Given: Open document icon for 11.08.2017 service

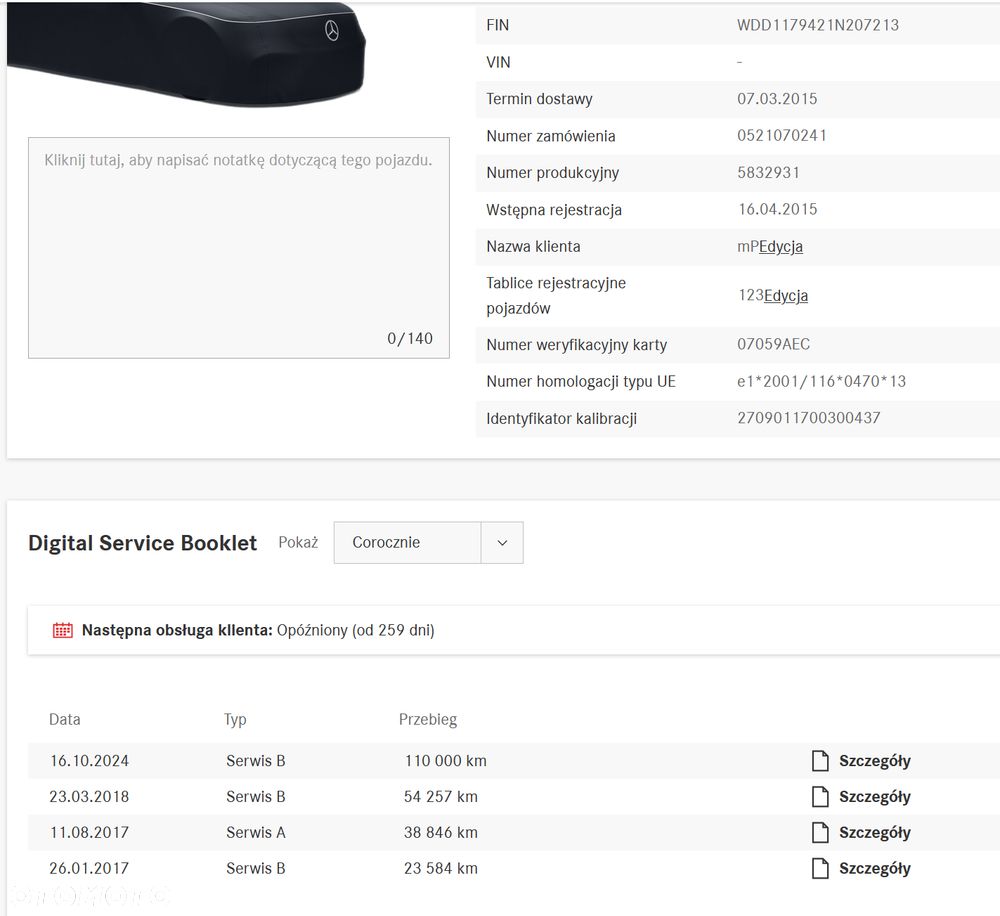Looking at the screenshot, I should click(820, 832).
